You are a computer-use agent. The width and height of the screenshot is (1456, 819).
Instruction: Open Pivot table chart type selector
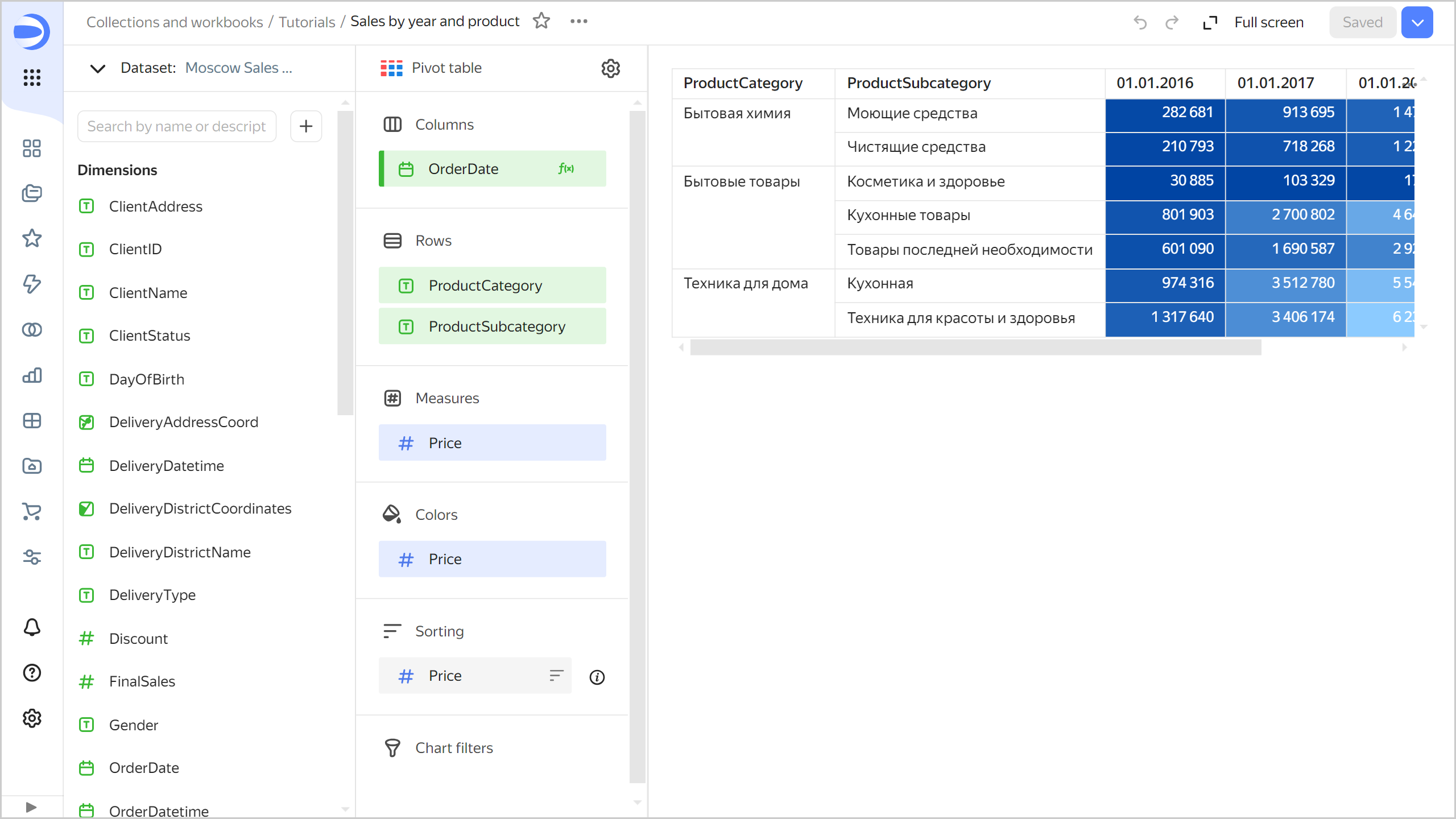[446, 68]
